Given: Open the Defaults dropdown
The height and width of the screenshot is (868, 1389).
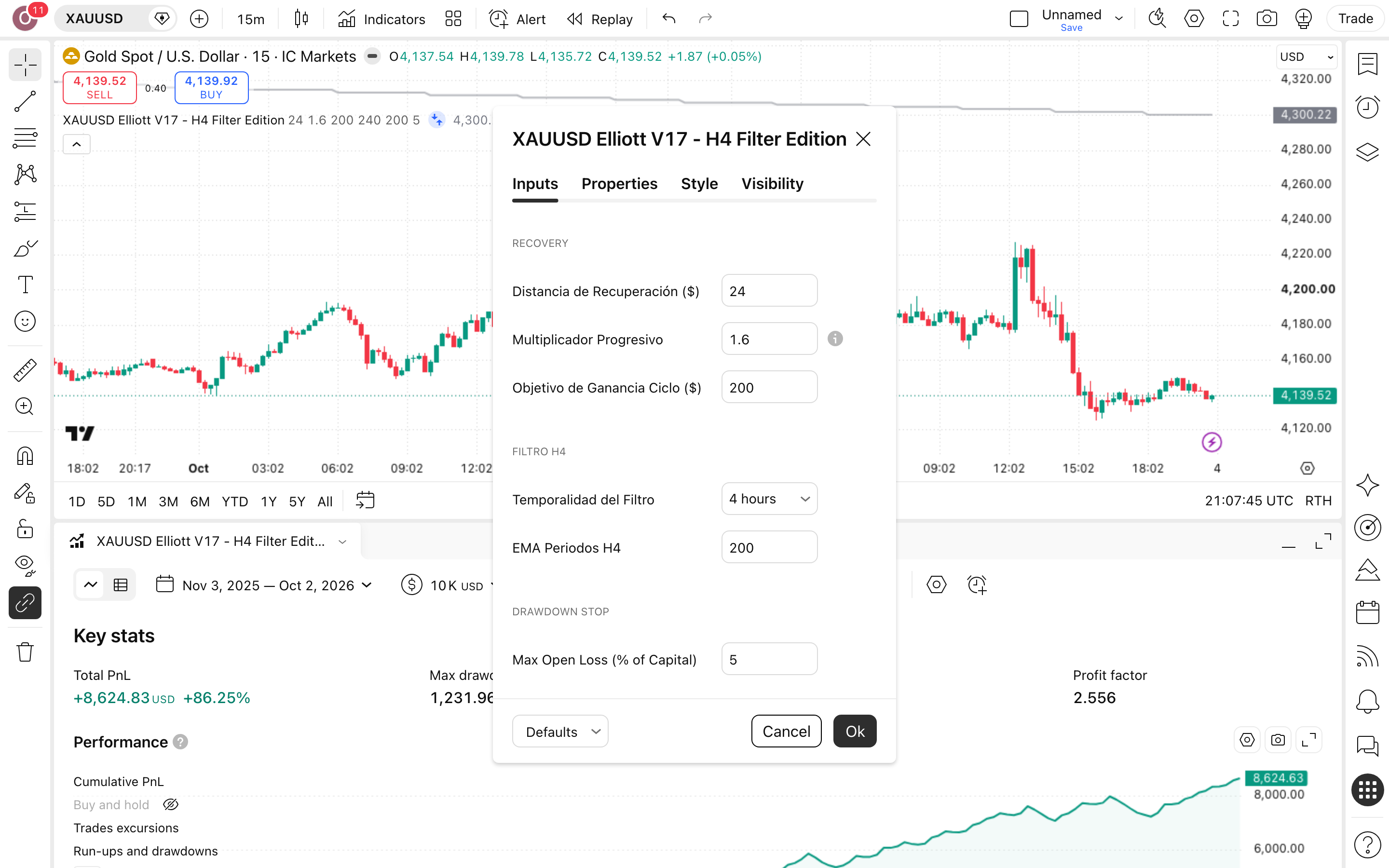Looking at the screenshot, I should tap(560, 732).
